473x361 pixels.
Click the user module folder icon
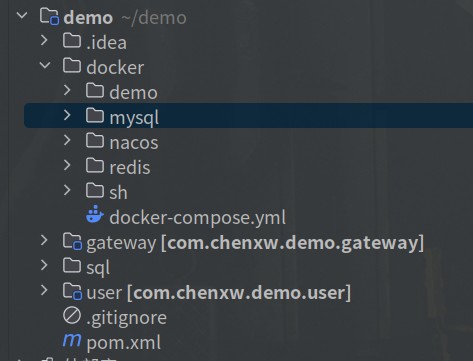click(x=72, y=291)
